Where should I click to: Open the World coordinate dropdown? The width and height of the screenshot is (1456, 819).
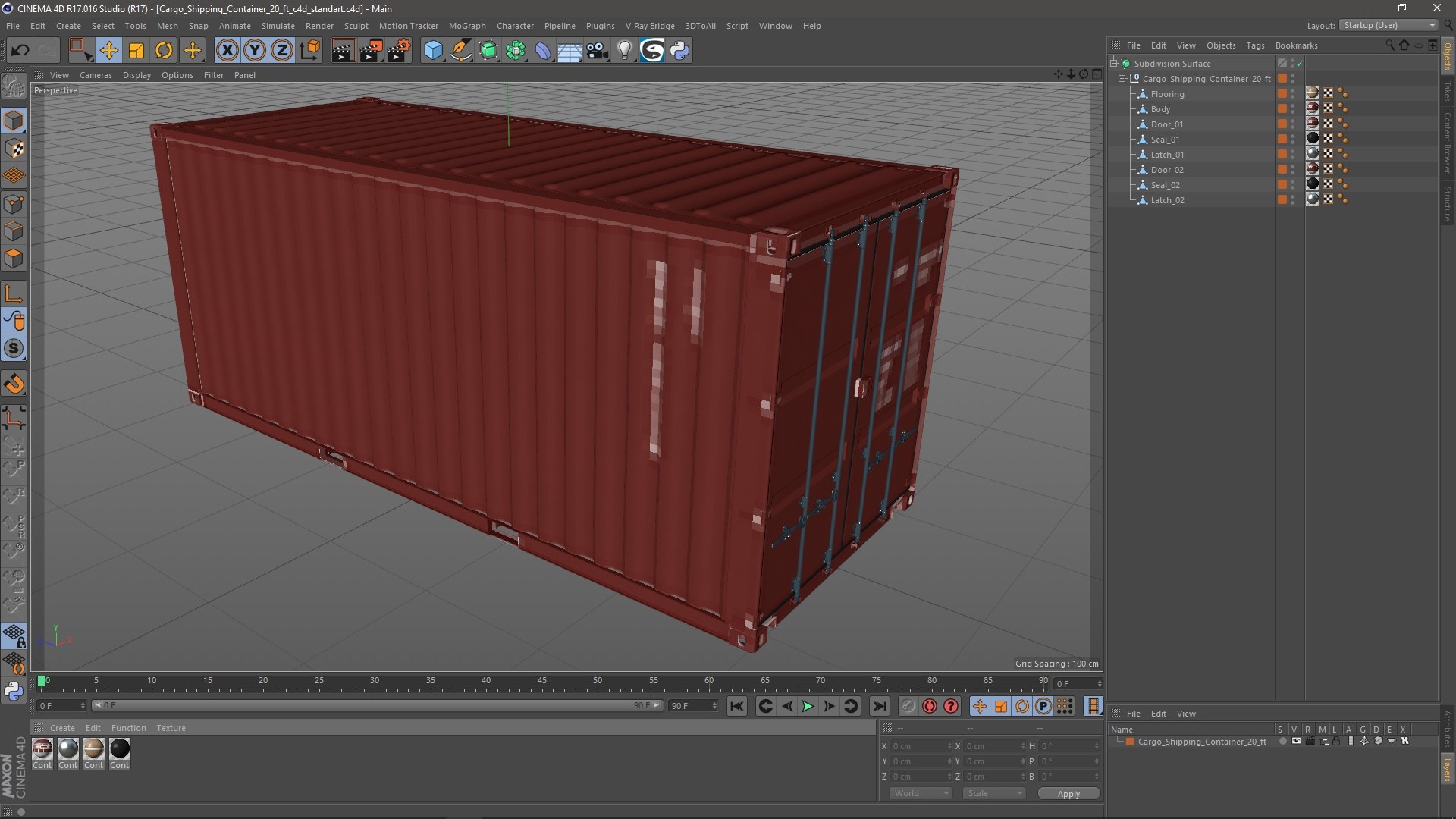pyautogui.click(x=921, y=794)
